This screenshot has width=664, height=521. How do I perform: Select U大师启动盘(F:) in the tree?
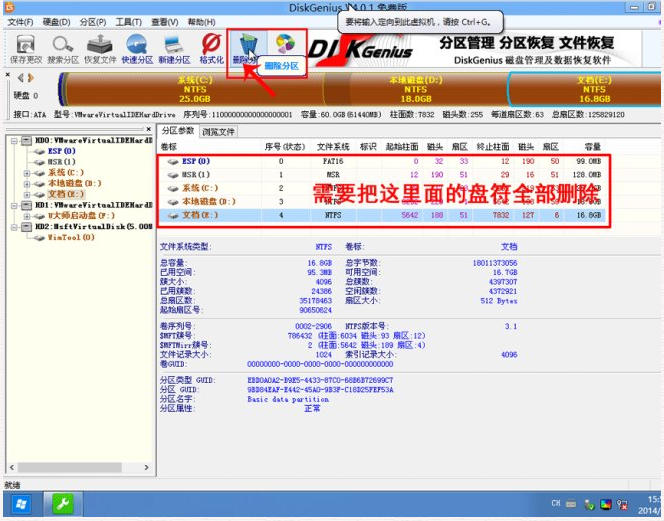point(81,216)
